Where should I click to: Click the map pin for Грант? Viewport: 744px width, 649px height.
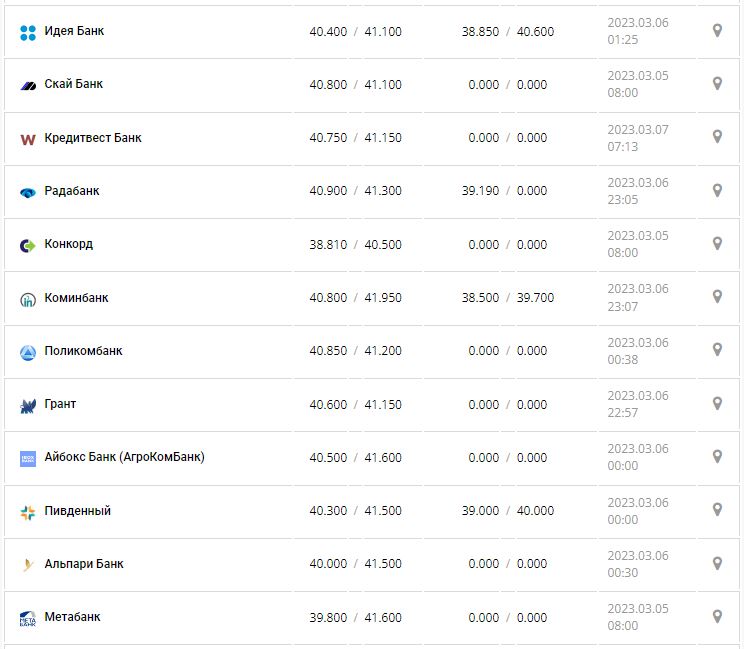tap(717, 404)
